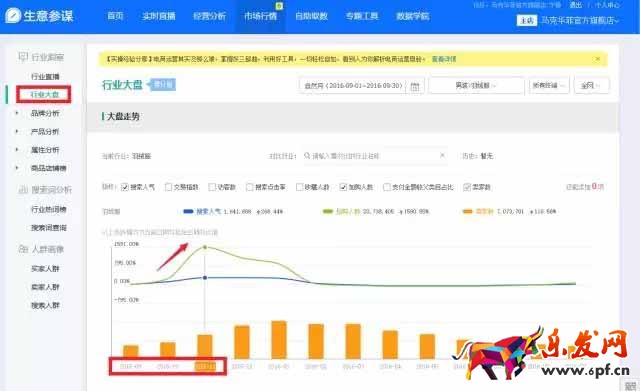Open 行业热词榜 in the sidebar
640x391 pixels.
pyautogui.click(x=48, y=209)
